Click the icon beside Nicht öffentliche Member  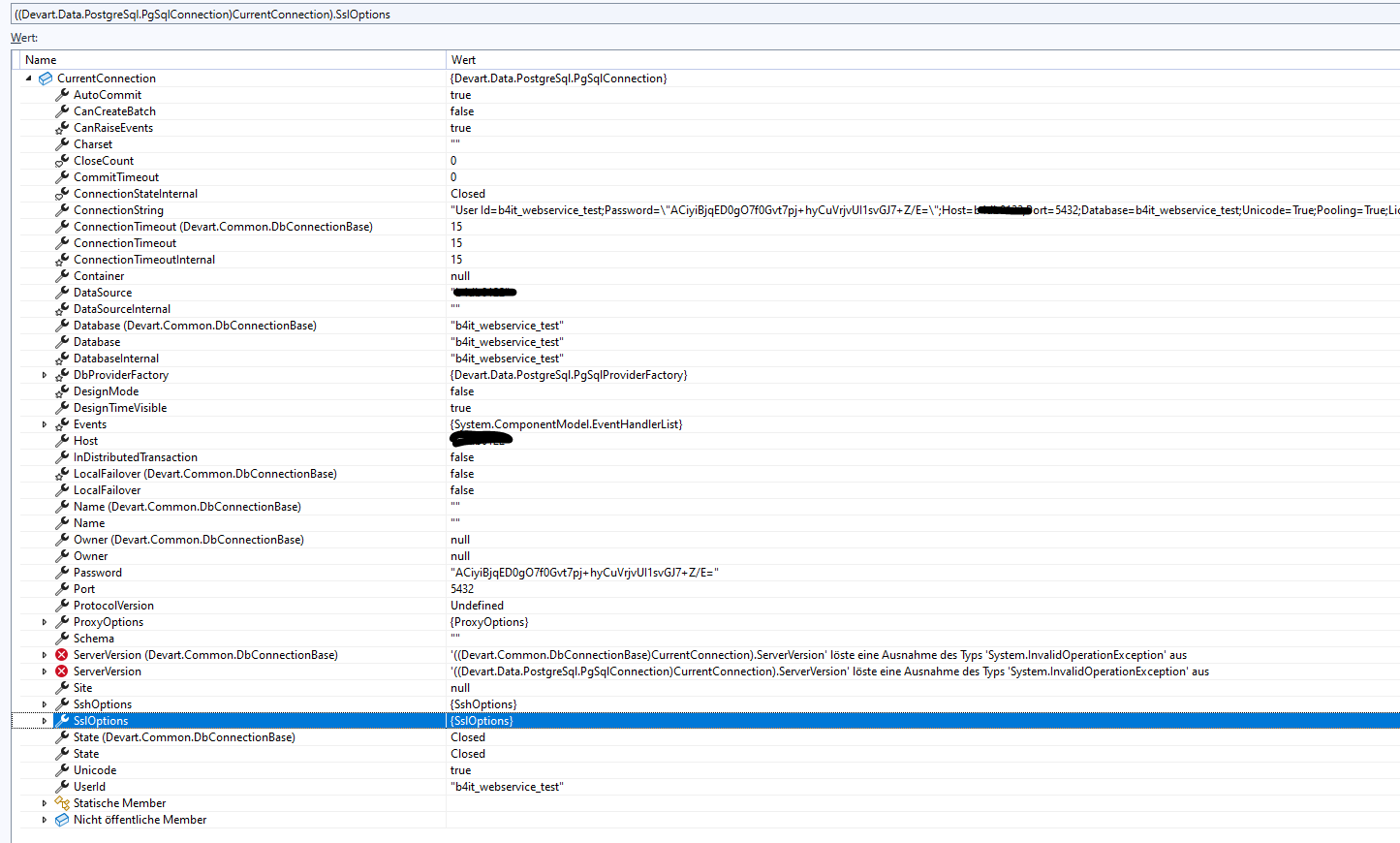(62, 820)
